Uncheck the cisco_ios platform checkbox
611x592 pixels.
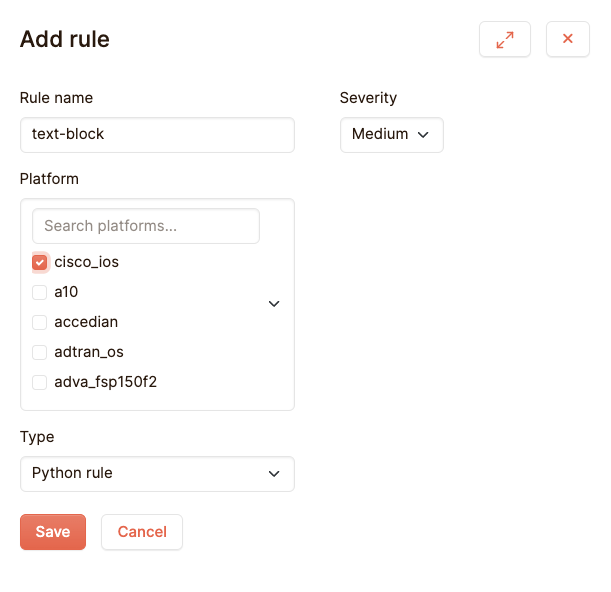(x=40, y=262)
